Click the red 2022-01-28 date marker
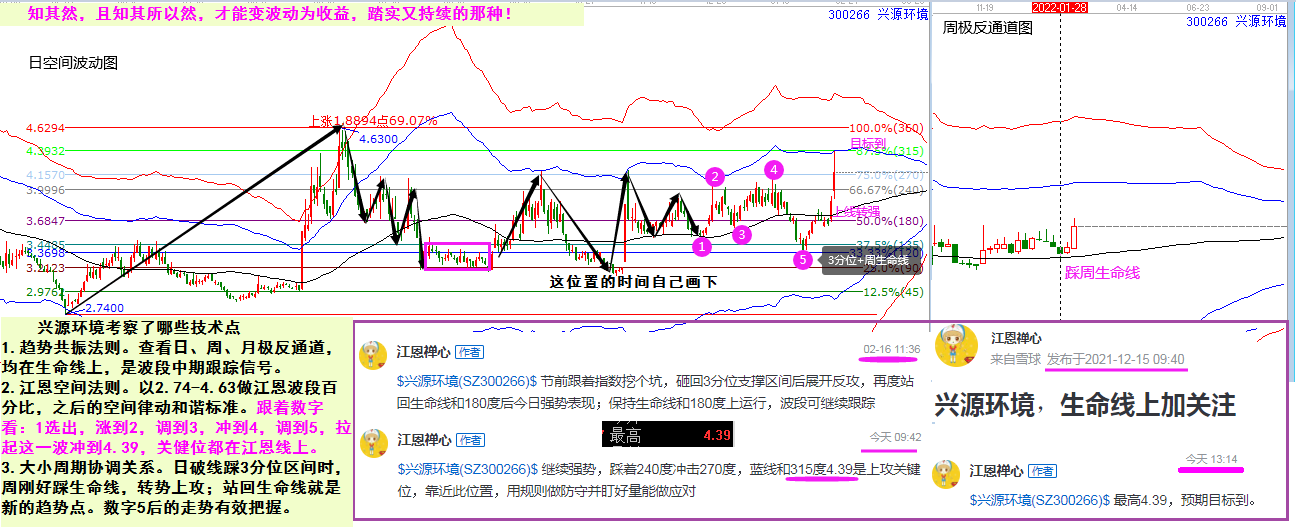Image resolution: width=1296 pixels, height=527 pixels. [x=1059, y=7]
